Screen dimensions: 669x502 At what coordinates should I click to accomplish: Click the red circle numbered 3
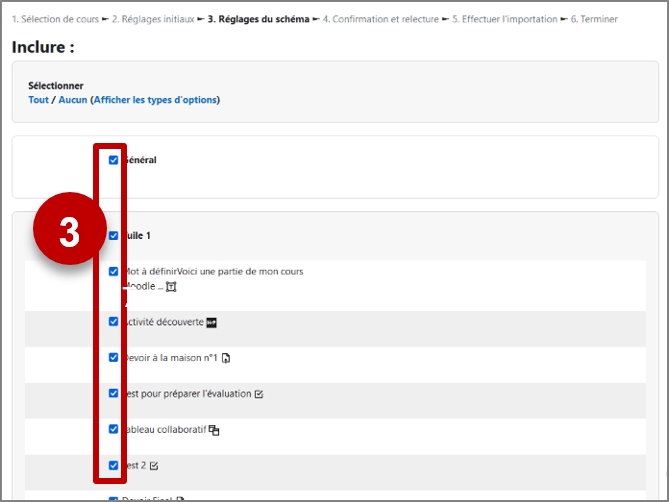pos(70,229)
